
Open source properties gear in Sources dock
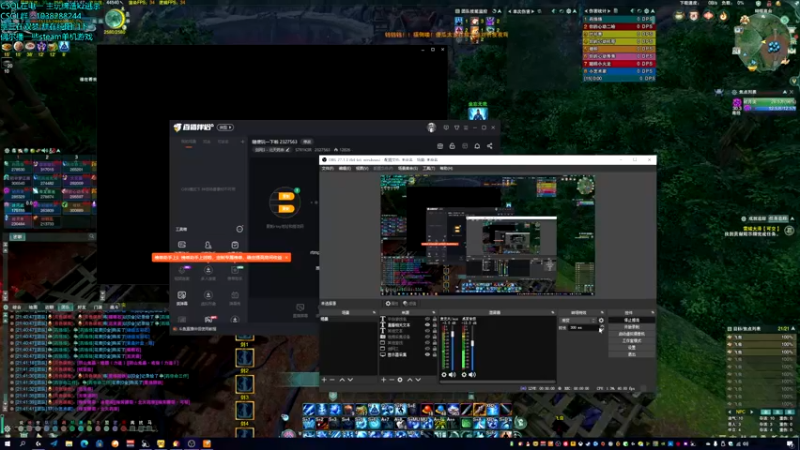click(400, 380)
